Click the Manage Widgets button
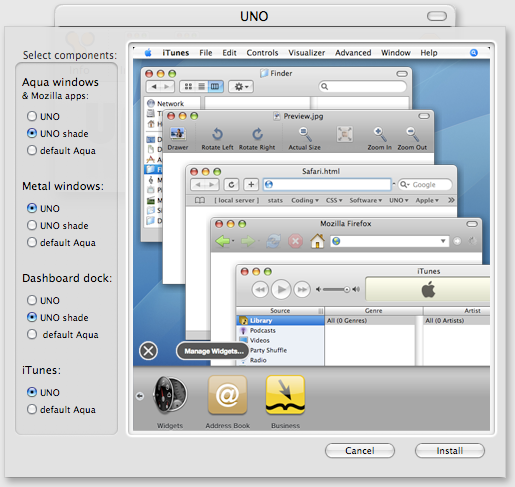 (x=213, y=351)
